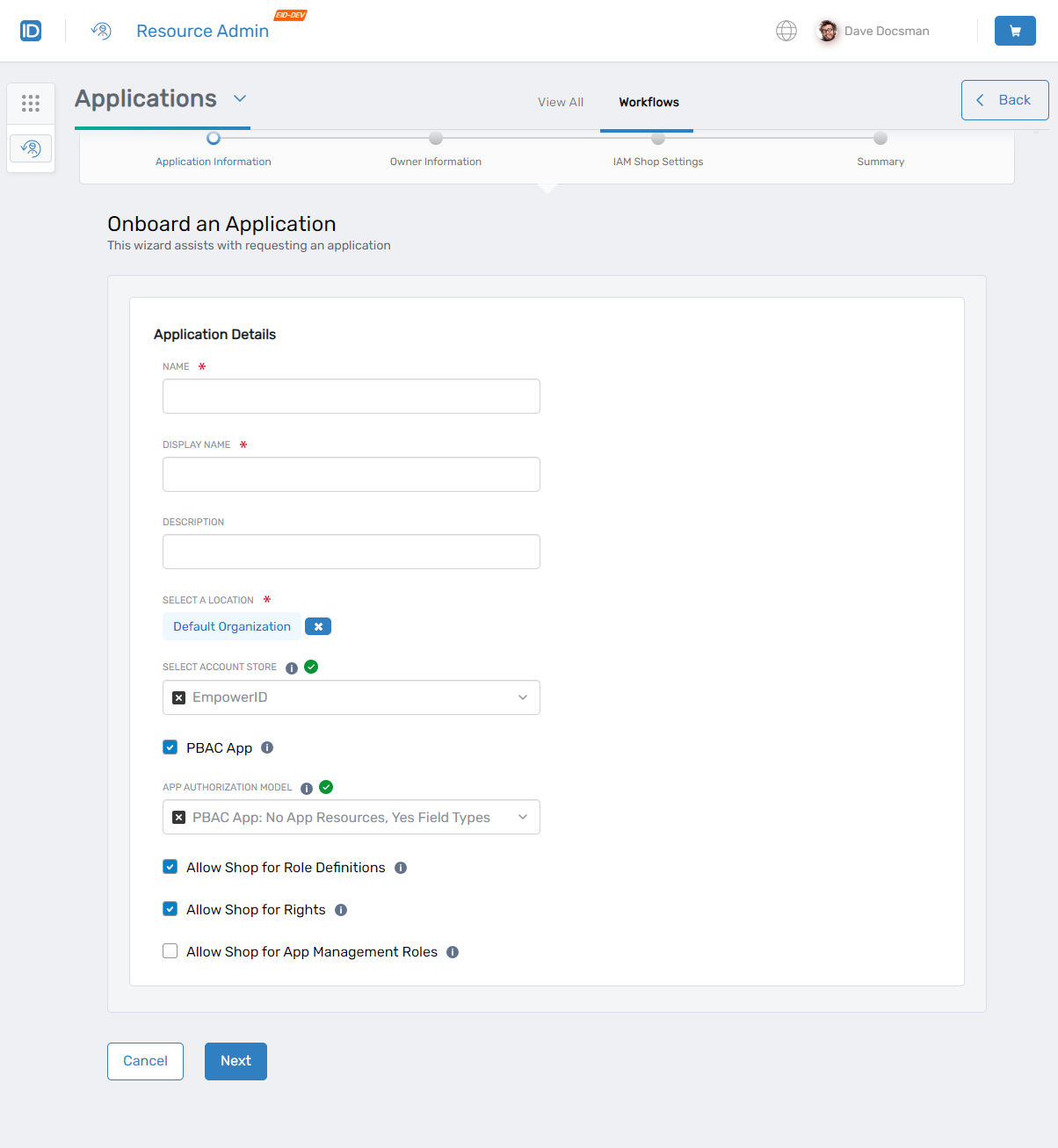Remove the Default Organization location chip

317,625
